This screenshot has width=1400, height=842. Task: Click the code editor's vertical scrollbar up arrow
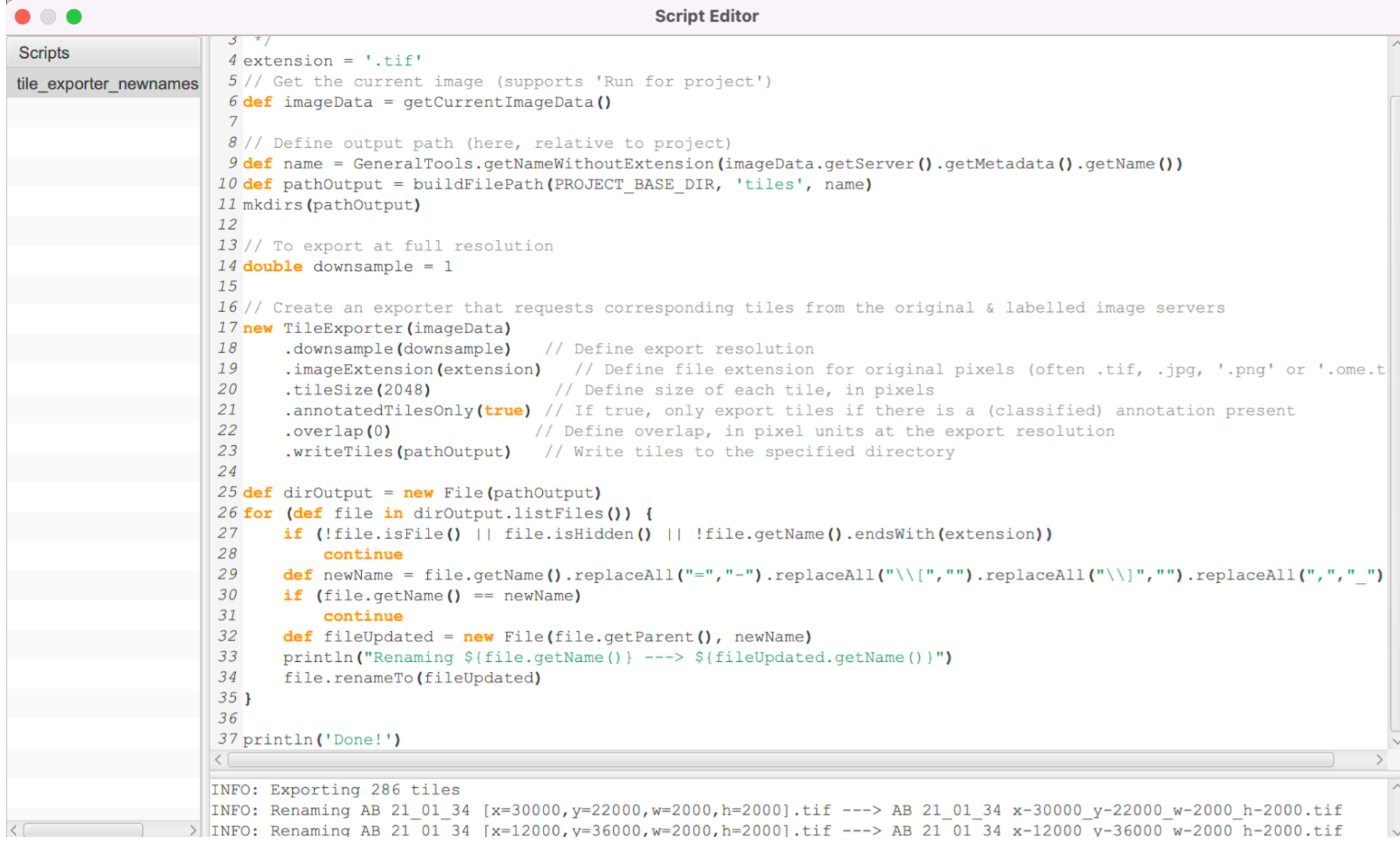(1394, 44)
